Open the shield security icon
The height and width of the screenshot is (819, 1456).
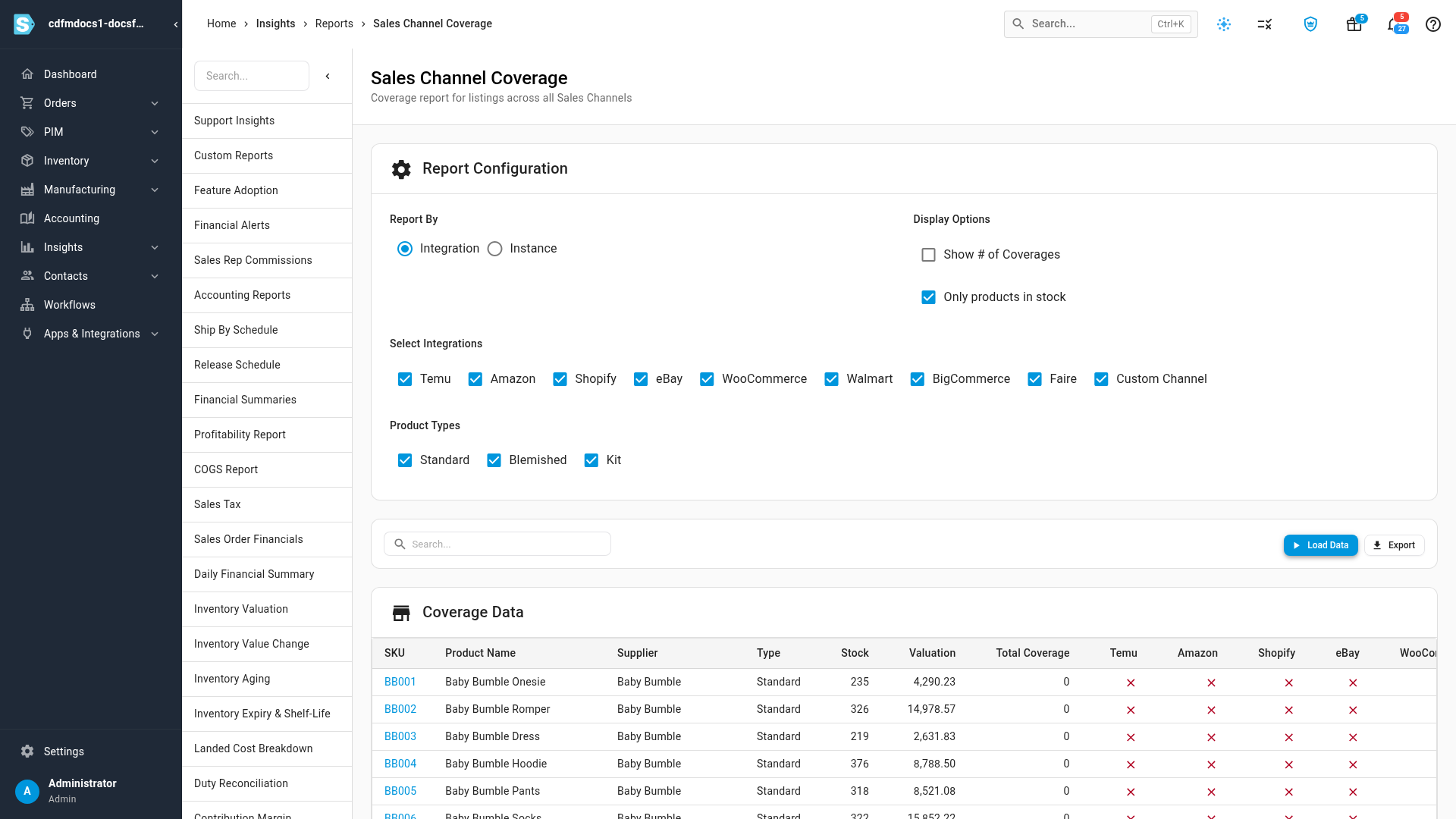coord(1310,24)
